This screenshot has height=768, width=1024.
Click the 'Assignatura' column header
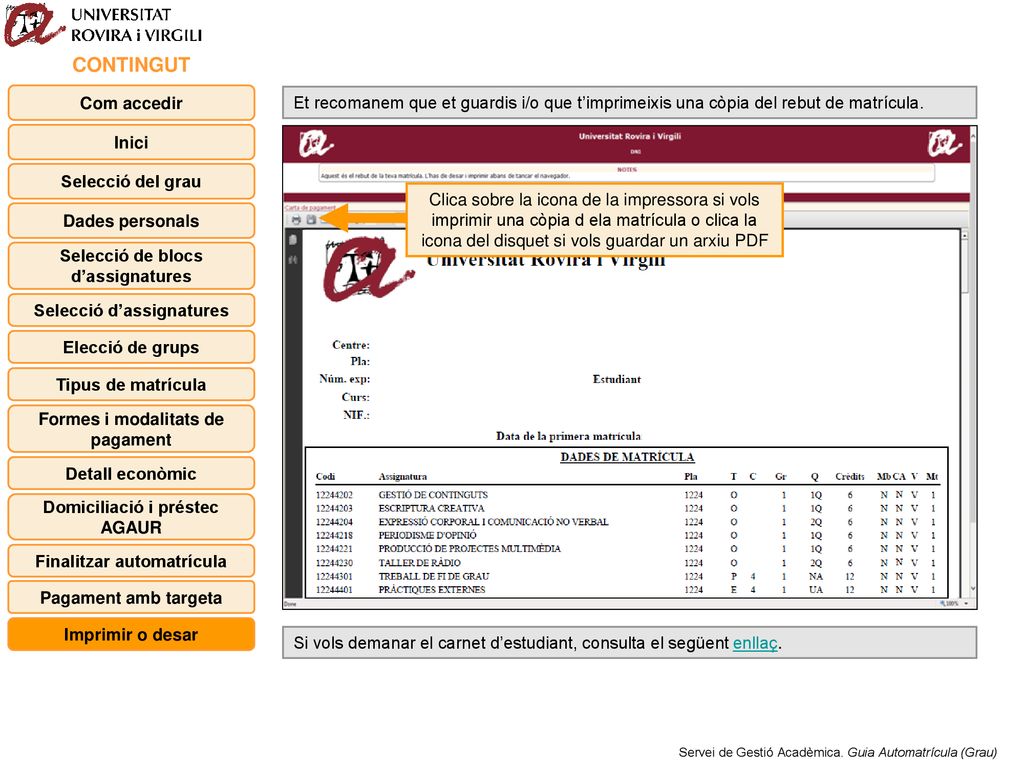coord(402,477)
